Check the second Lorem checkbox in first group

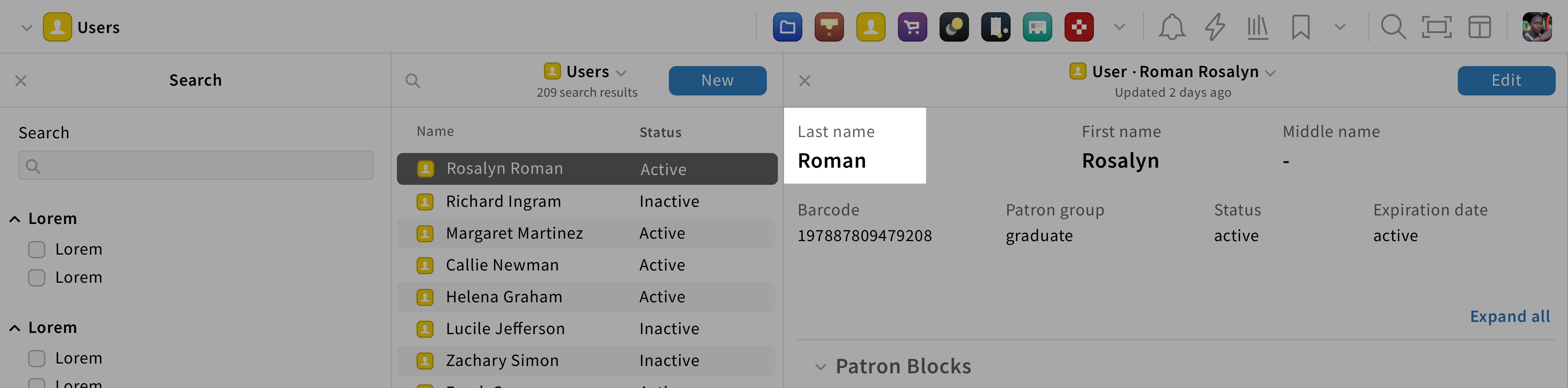pyautogui.click(x=36, y=278)
